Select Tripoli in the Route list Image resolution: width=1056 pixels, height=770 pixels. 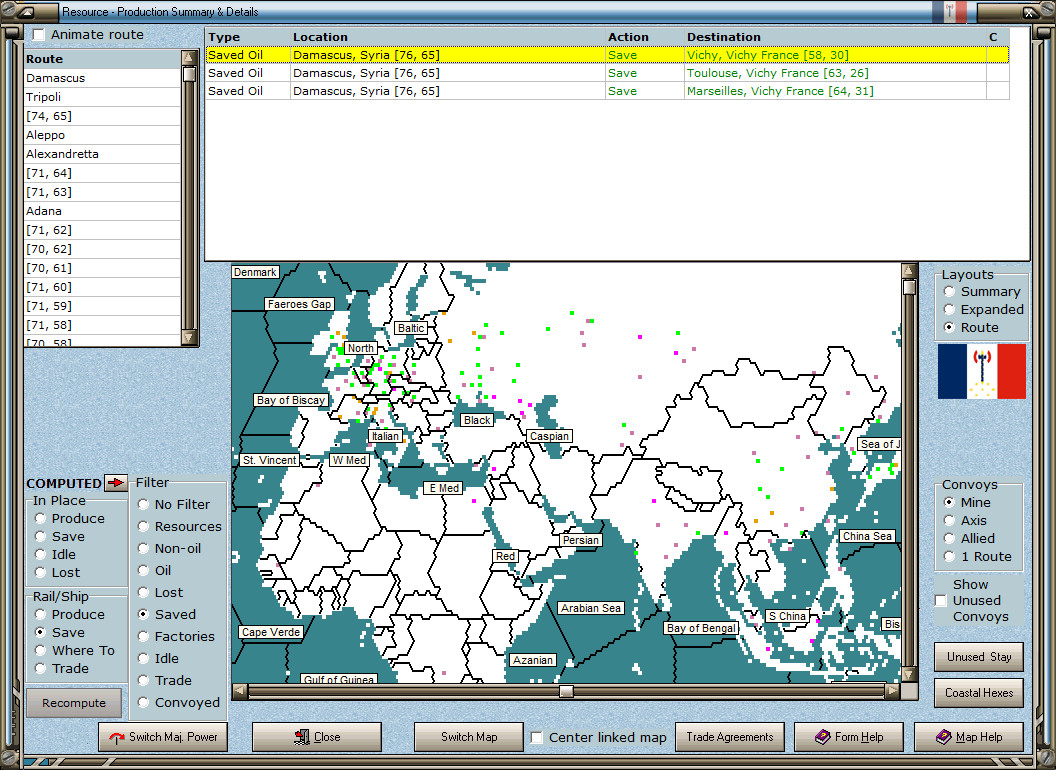[102, 97]
